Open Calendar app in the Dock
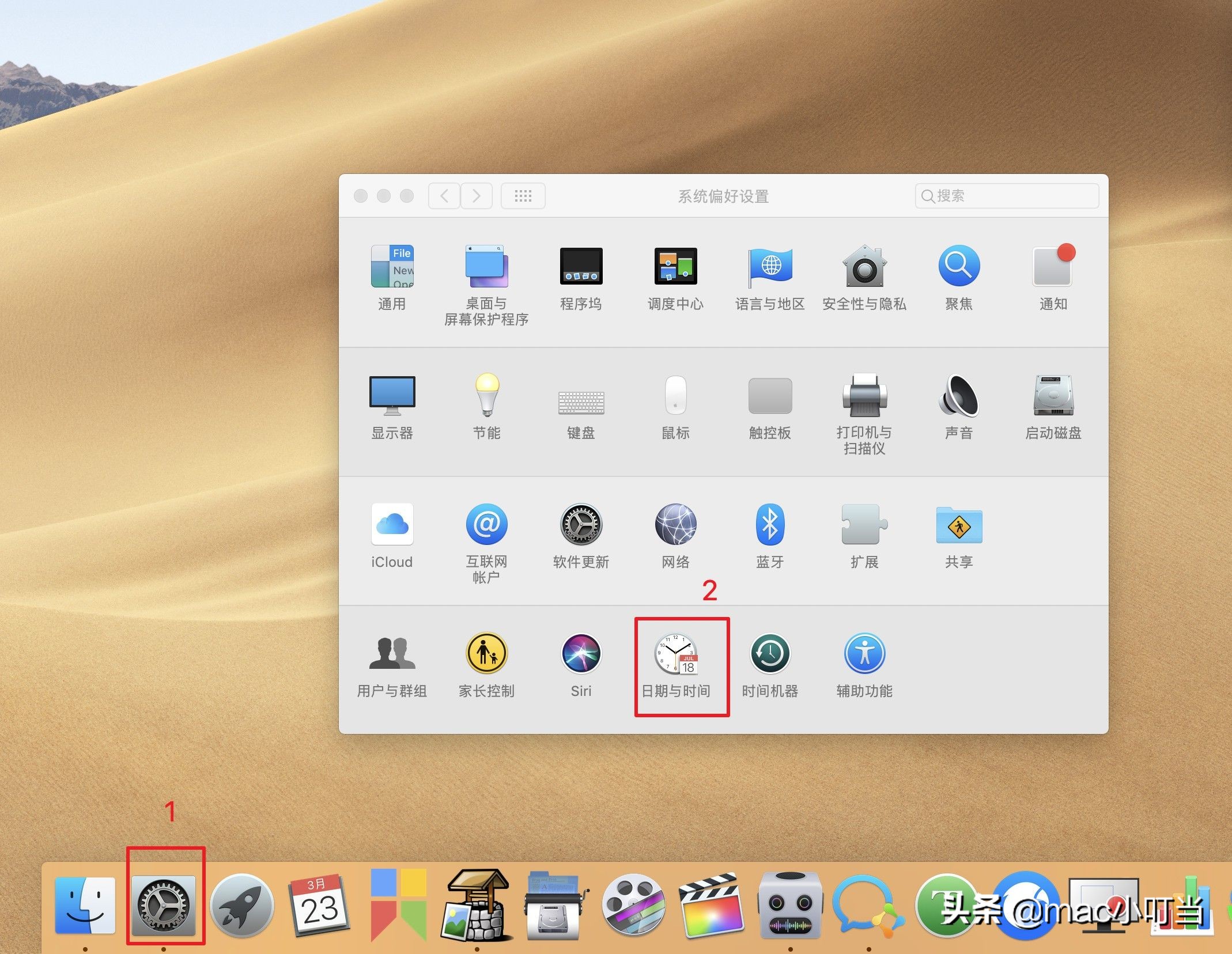This screenshot has height=954, width=1232. pos(319,906)
